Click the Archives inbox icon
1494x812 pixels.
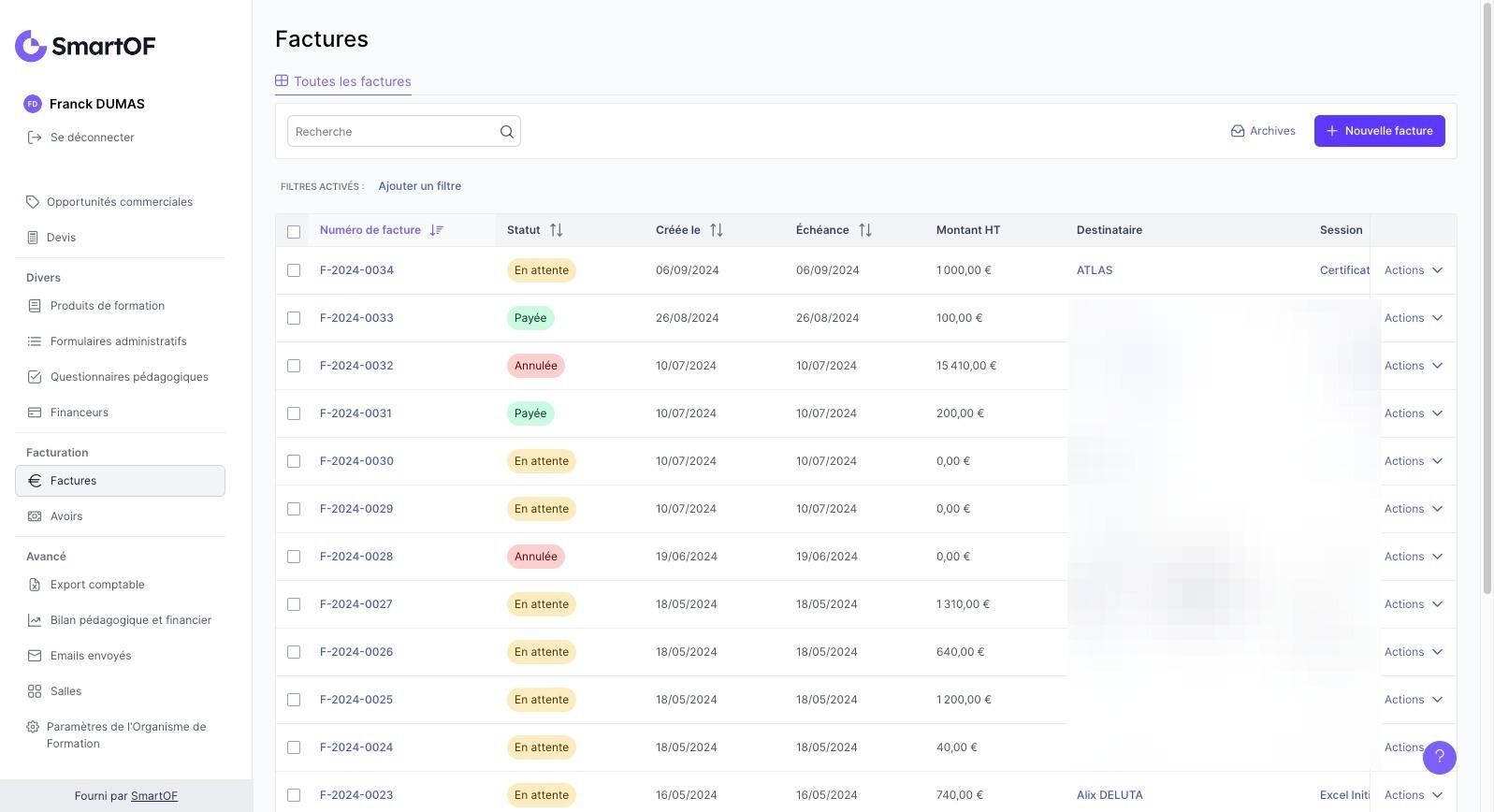click(x=1238, y=131)
